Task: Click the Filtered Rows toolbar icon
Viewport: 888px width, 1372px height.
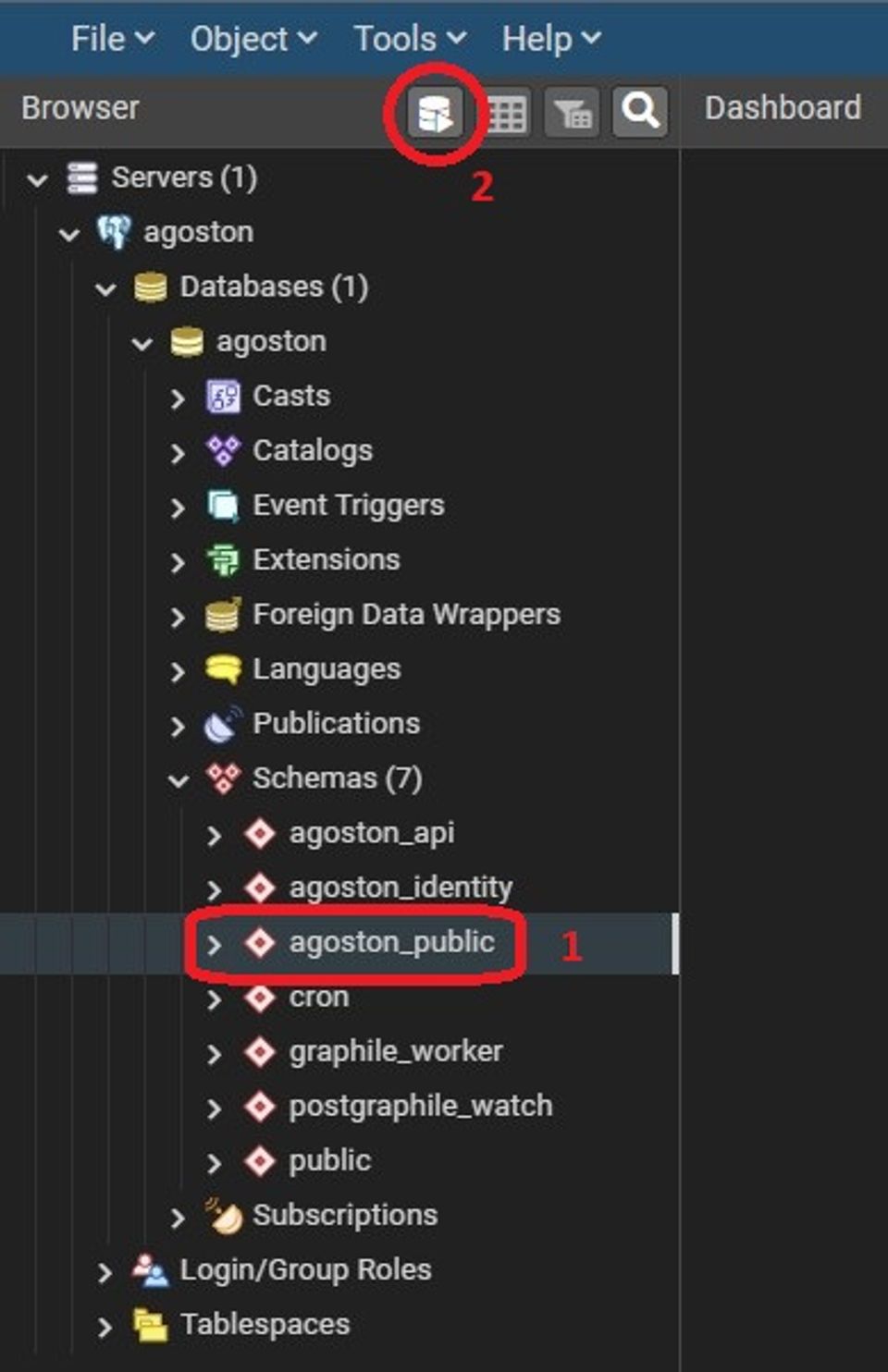Action: tap(573, 114)
